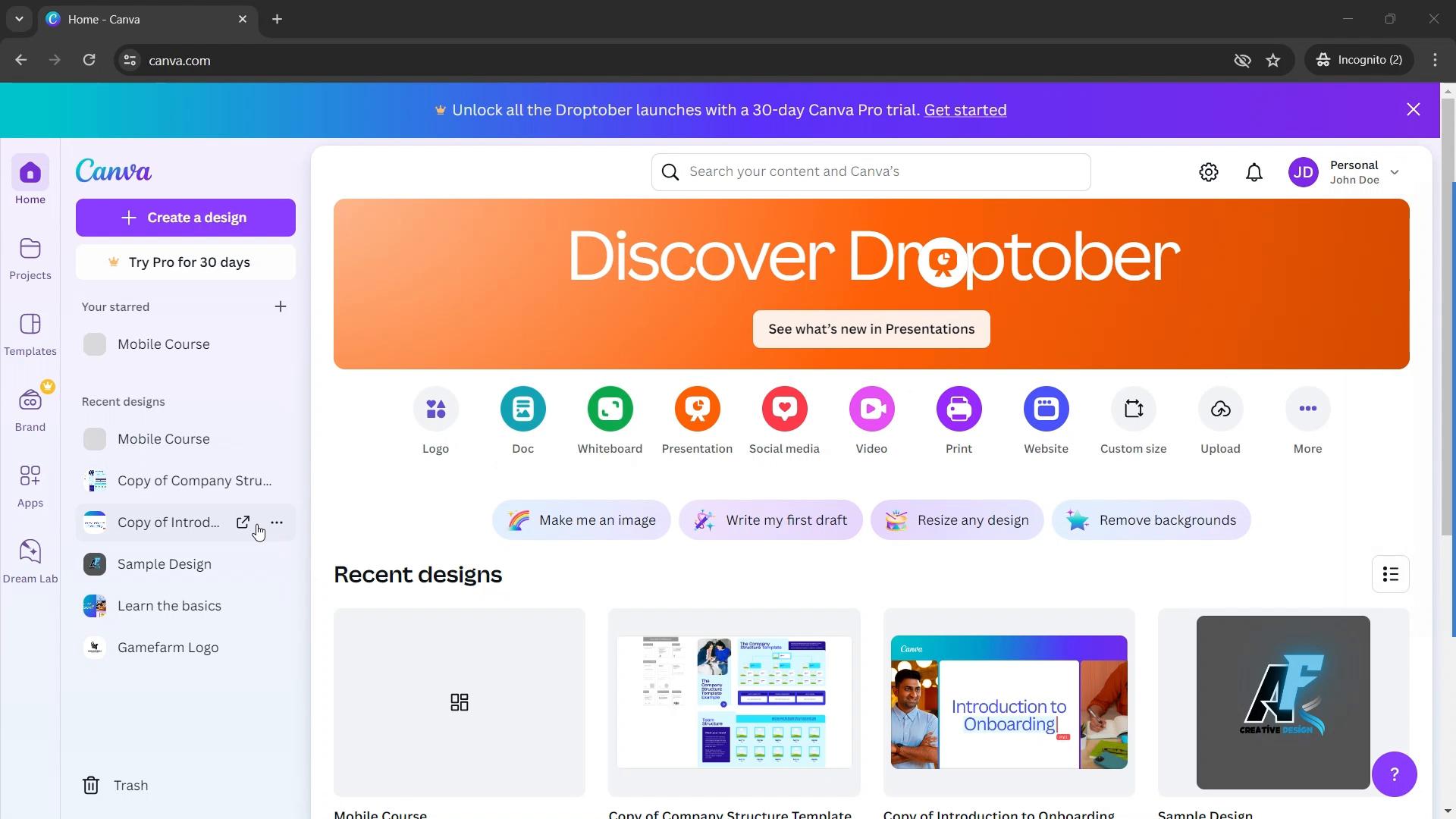Click the Make me an image shortcut
The image size is (1456, 819).
click(582, 520)
